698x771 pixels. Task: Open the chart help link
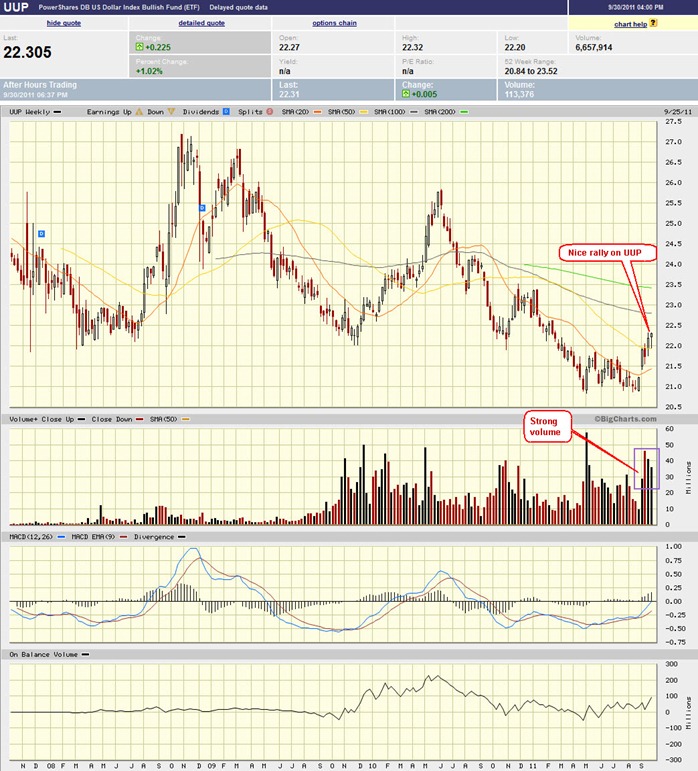[x=630, y=24]
